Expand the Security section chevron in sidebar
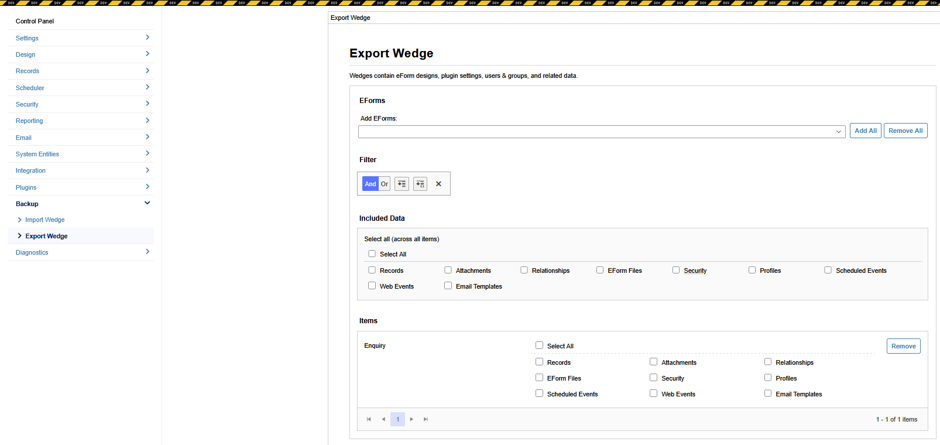Screen dimensions: 940x445 pos(147,104)
